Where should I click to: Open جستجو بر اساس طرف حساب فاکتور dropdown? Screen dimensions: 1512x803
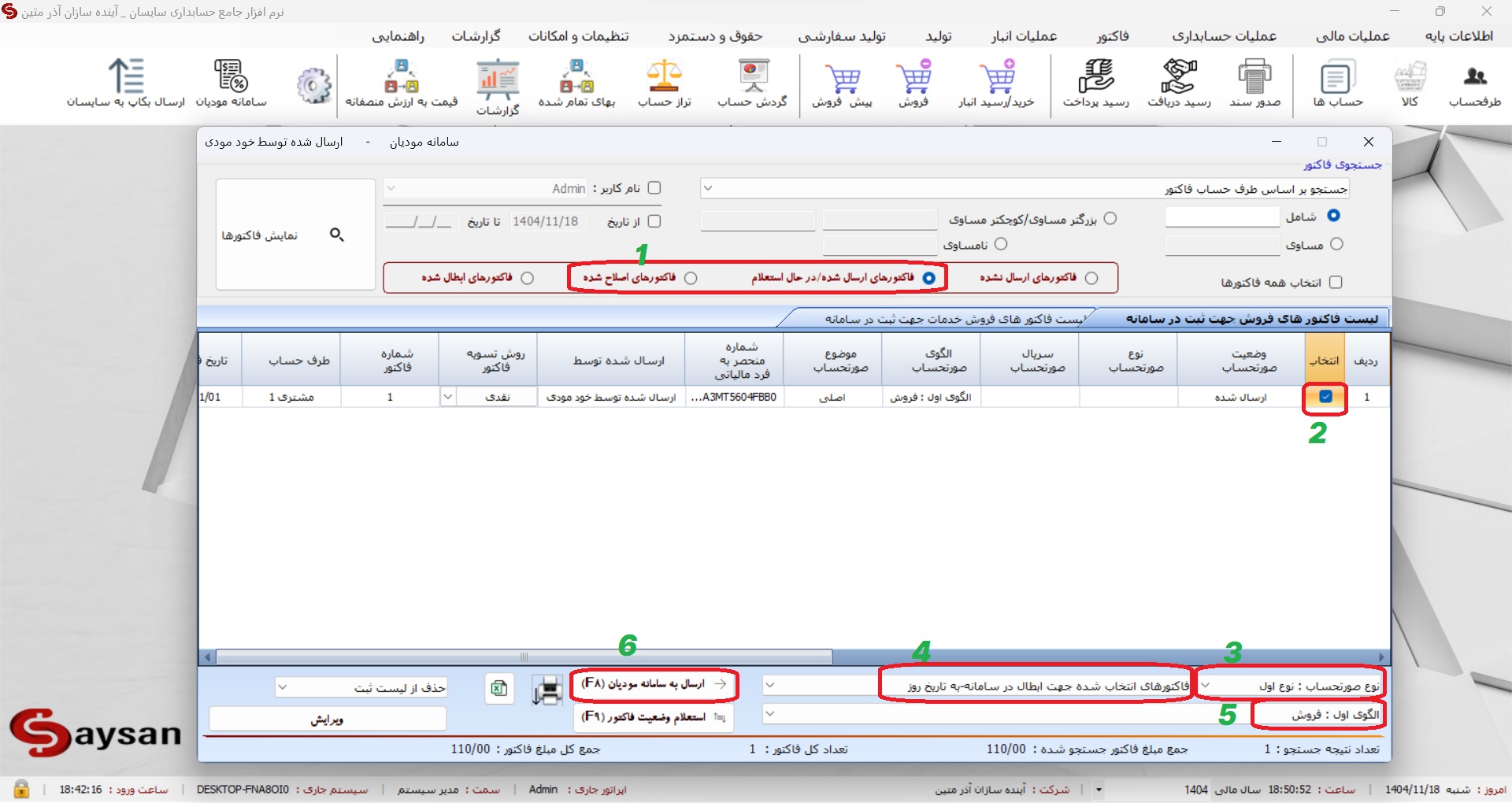pyautogui.click(x=1024, y=189)
